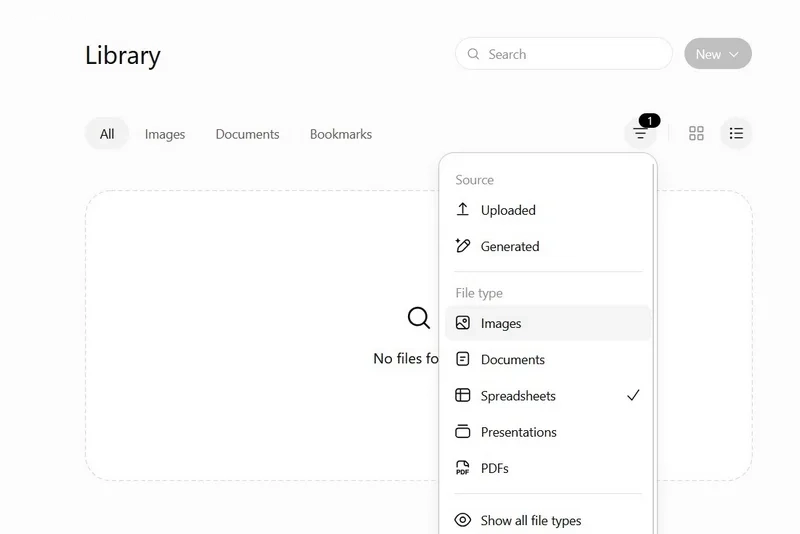Switch to grid view icon
Viewport: 800px width, 534px height.
click(x=696, y=134)
